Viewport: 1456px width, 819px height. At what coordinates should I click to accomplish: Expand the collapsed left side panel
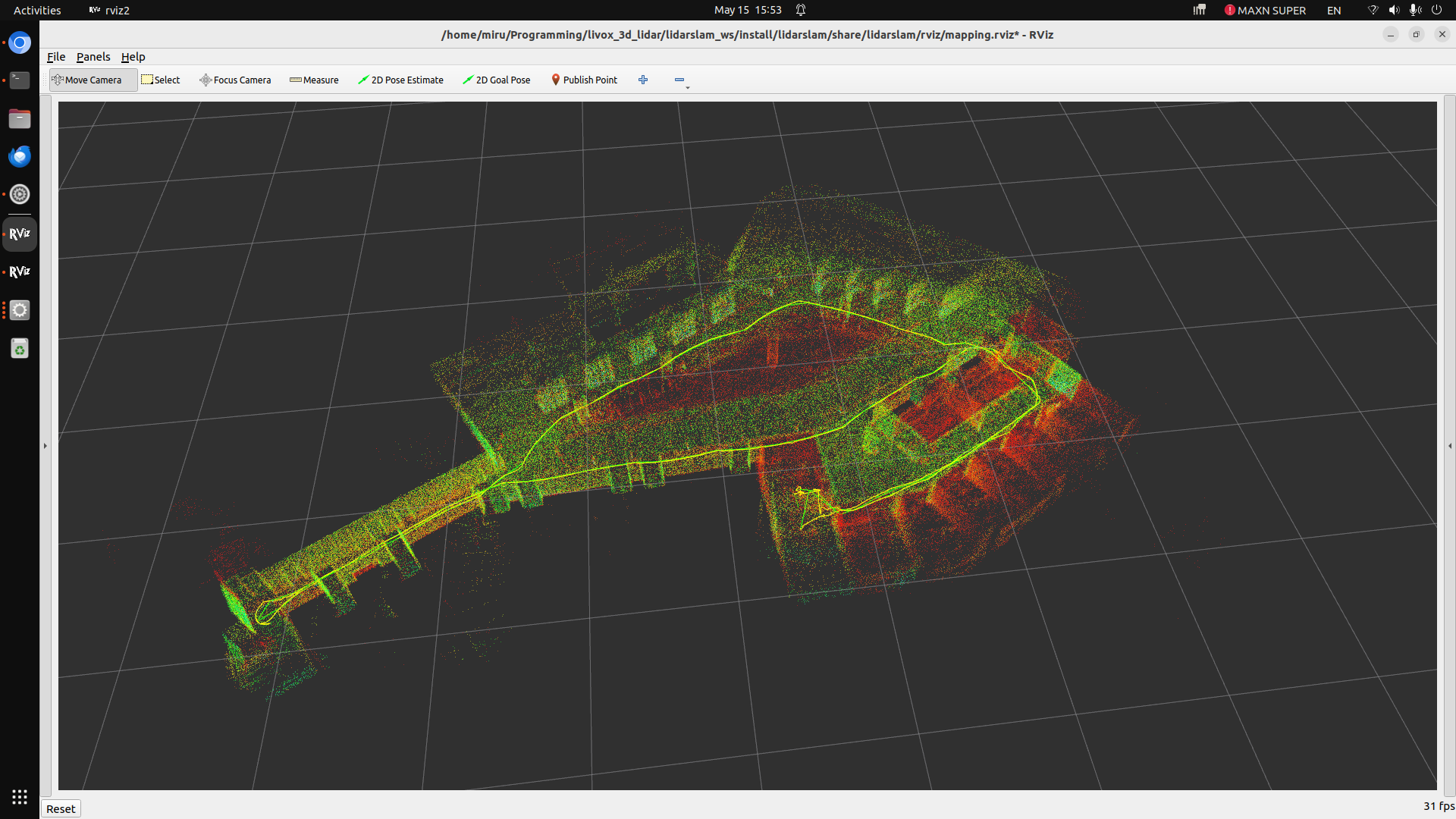click(45, 446)
